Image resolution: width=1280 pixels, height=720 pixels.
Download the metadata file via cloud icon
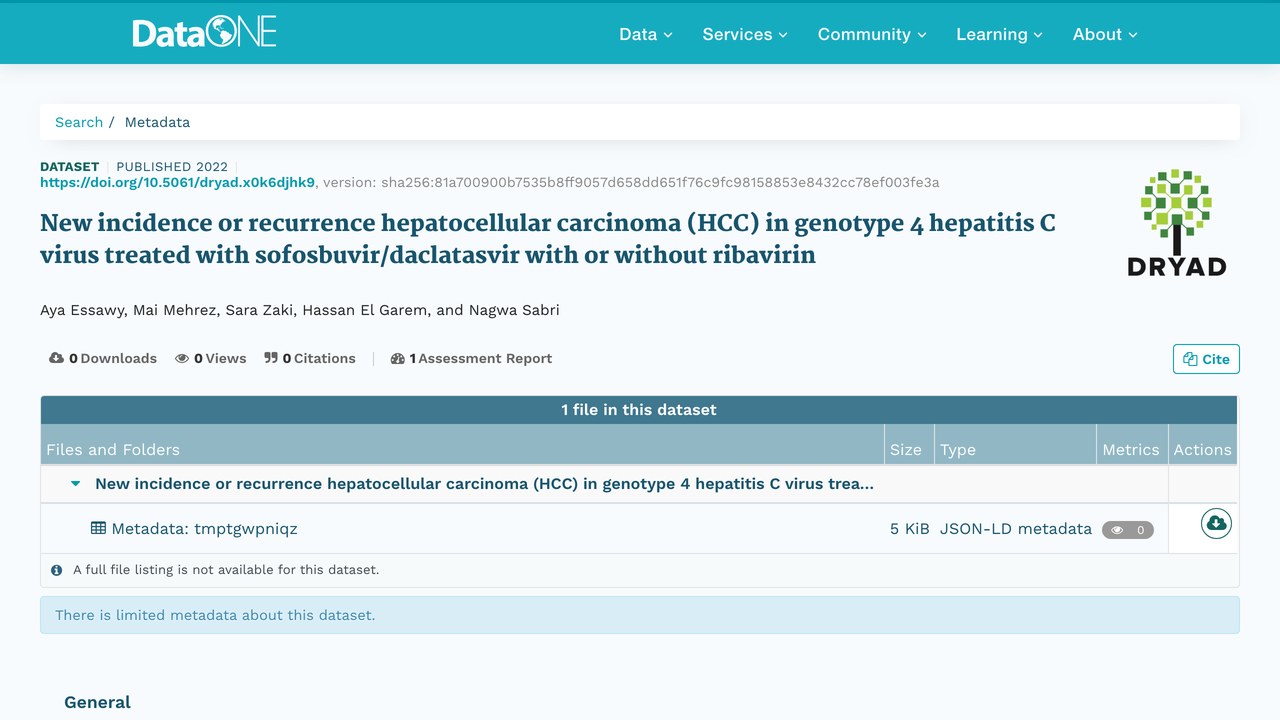(1216, 523)
